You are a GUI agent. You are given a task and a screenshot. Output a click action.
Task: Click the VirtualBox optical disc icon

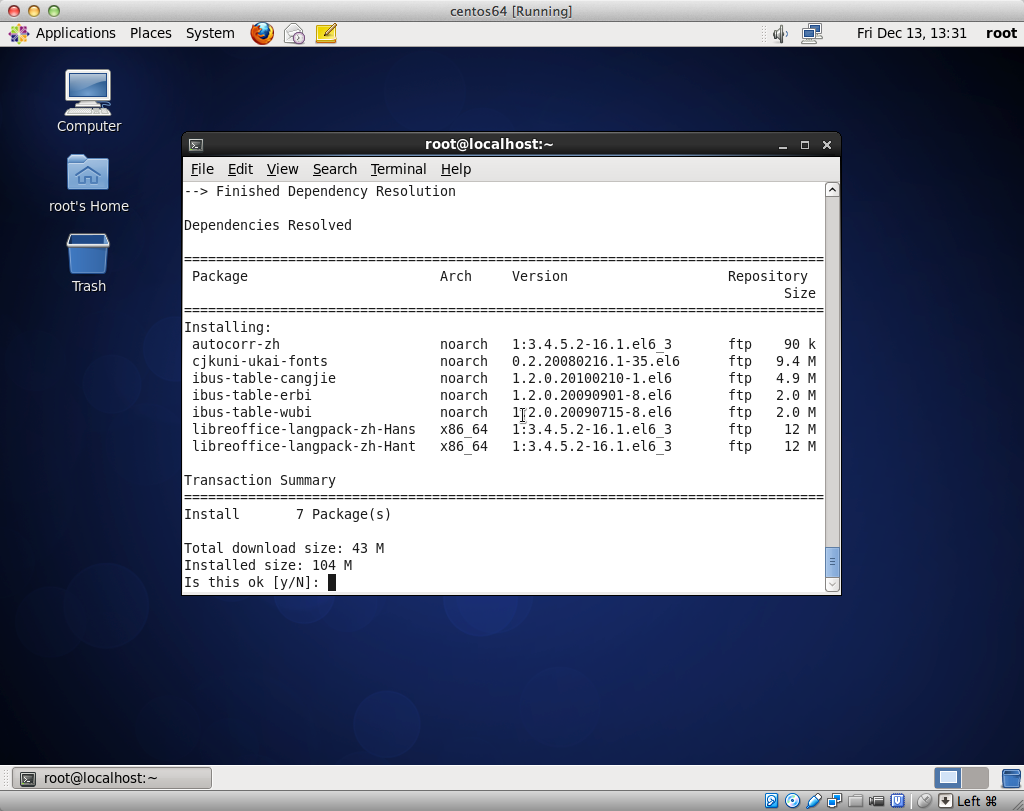(x=792, y=801)
